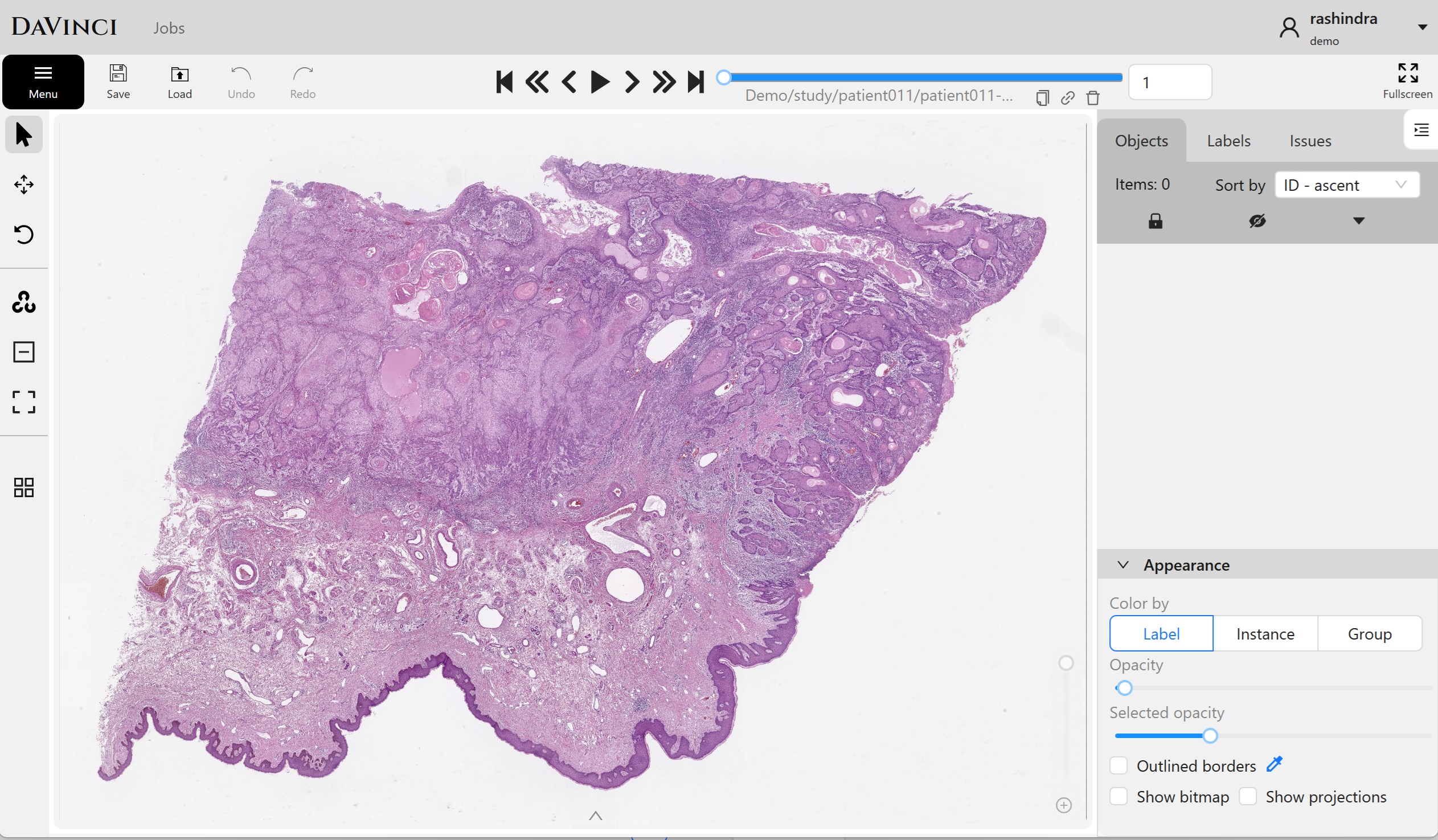Image resolution: width=1438 pixels, height=840 pixels.
Task: Copy the frame link icon
Action: coord(1067,97)
